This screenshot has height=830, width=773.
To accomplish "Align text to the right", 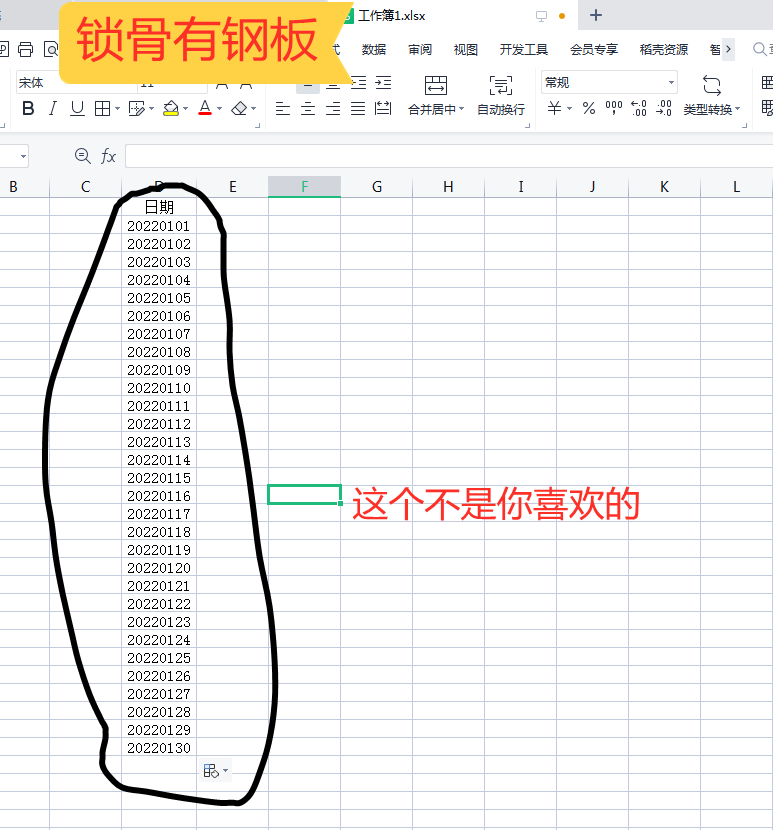I will [333, 109].
